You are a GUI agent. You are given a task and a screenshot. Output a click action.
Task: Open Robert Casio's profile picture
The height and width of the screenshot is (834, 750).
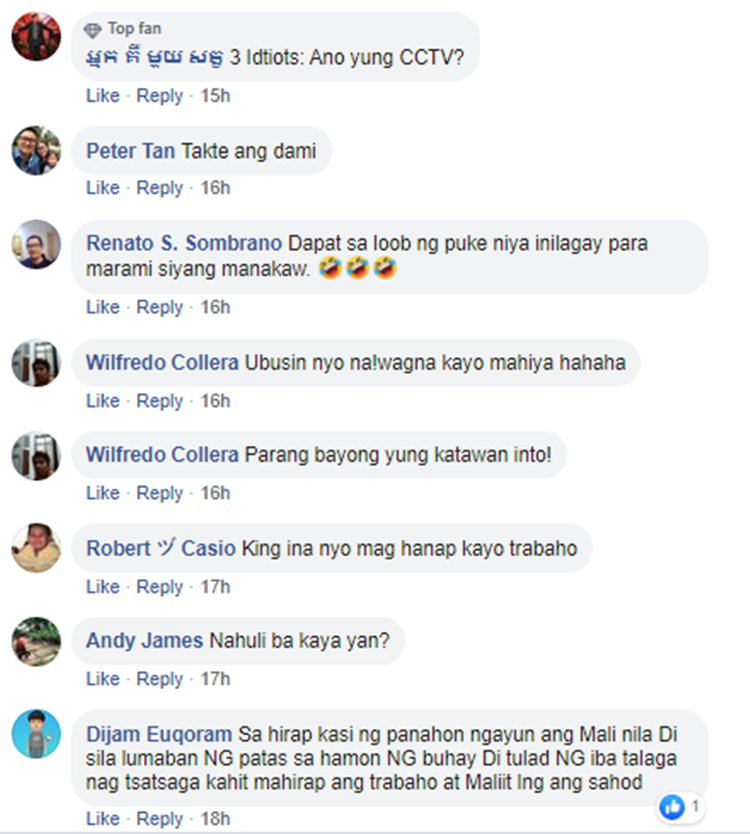[x=36, y=548]
